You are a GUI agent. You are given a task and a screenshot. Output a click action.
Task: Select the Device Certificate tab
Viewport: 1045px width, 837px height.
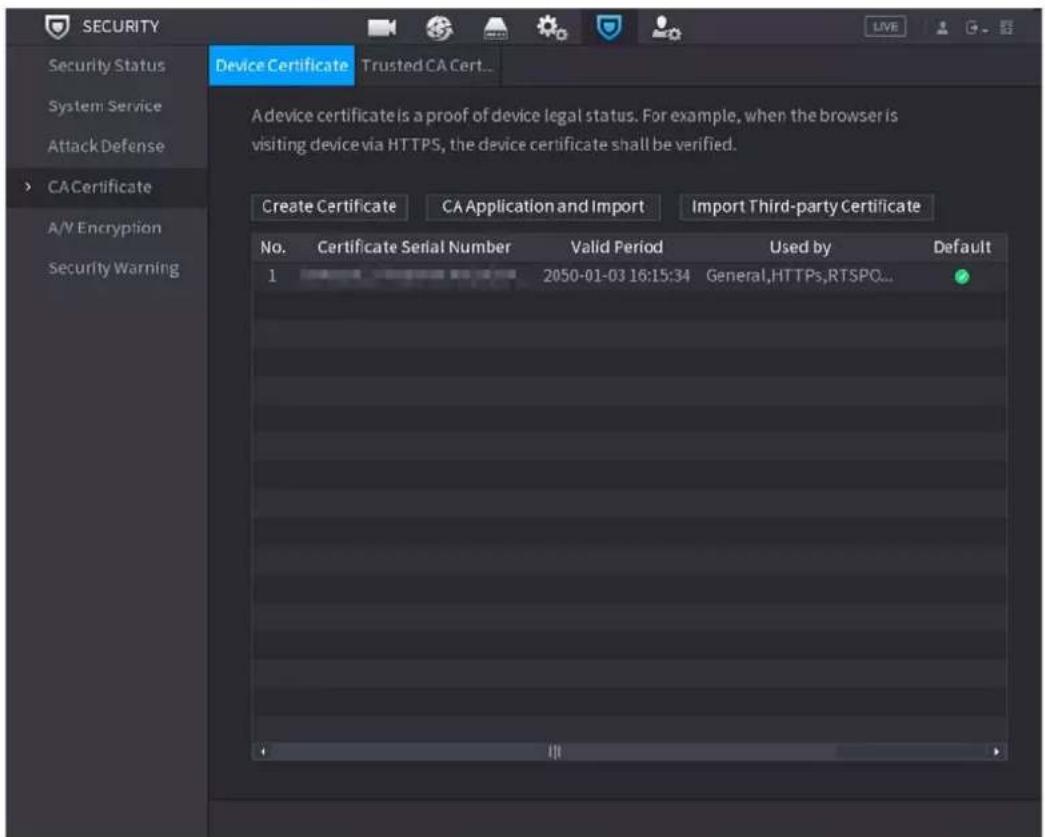pyautogui.click(x=282, y=66)
